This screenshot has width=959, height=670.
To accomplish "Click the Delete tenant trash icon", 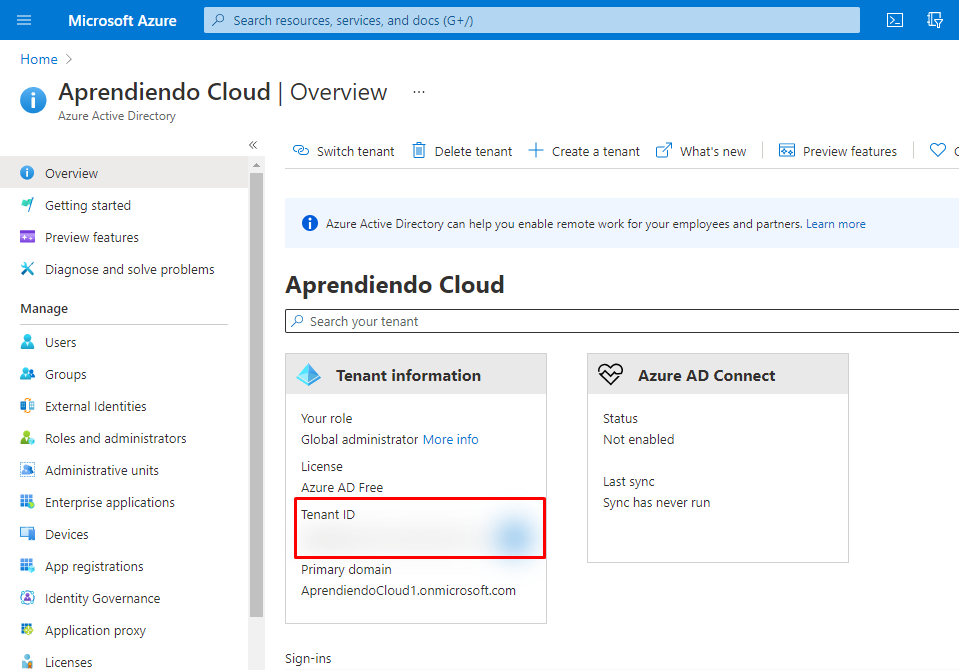I will [x=418, y=151].
